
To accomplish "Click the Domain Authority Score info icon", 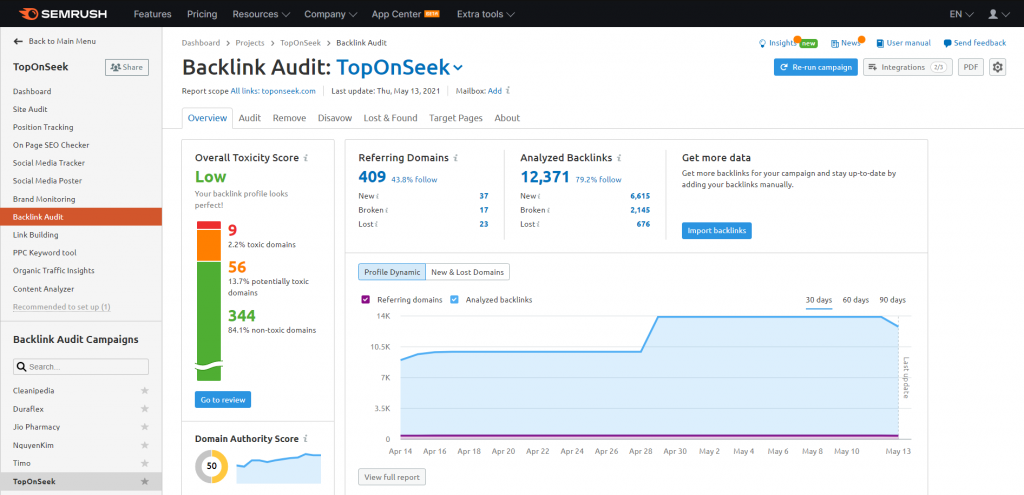I will coord(306,438).
